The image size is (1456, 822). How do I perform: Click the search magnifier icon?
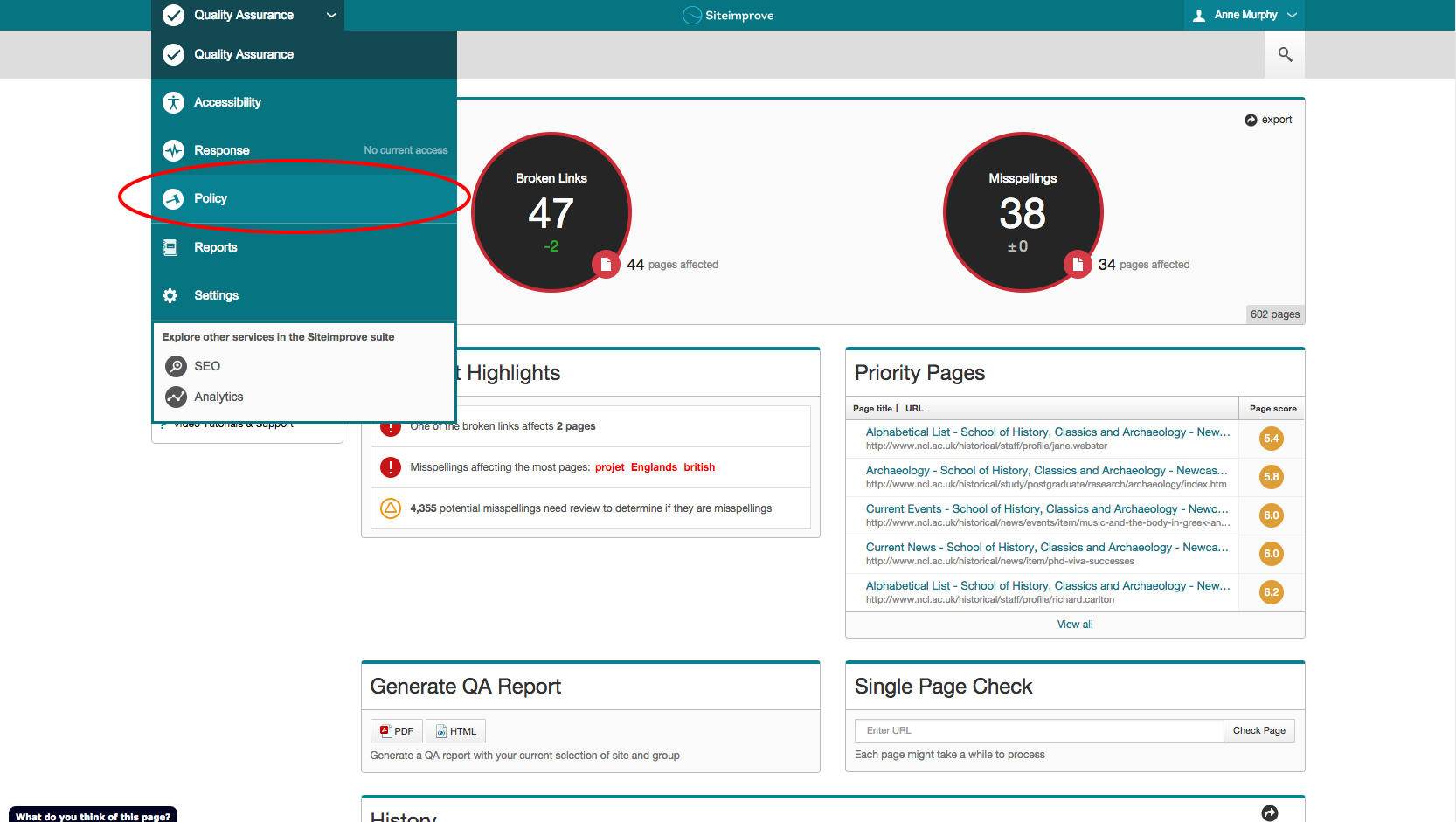pyautogui.click(x=1285, y=54)
